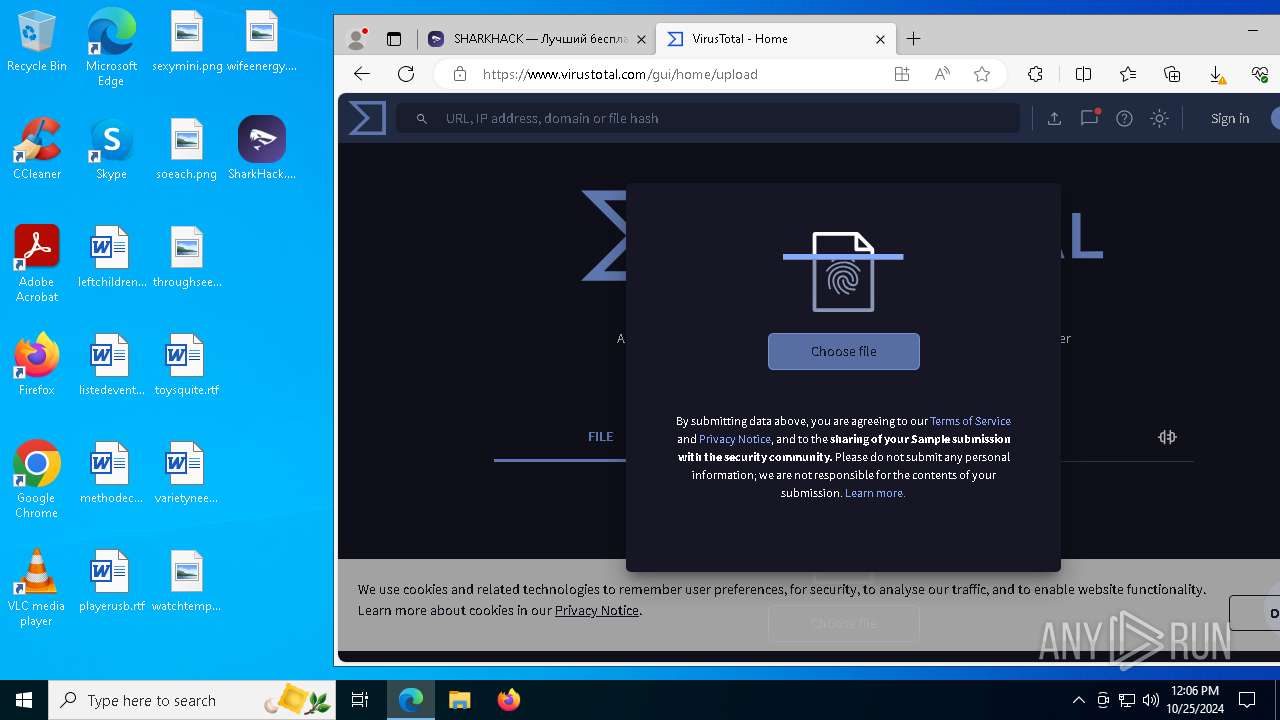Select wifeenergy image file on desktop

(262, 42)
